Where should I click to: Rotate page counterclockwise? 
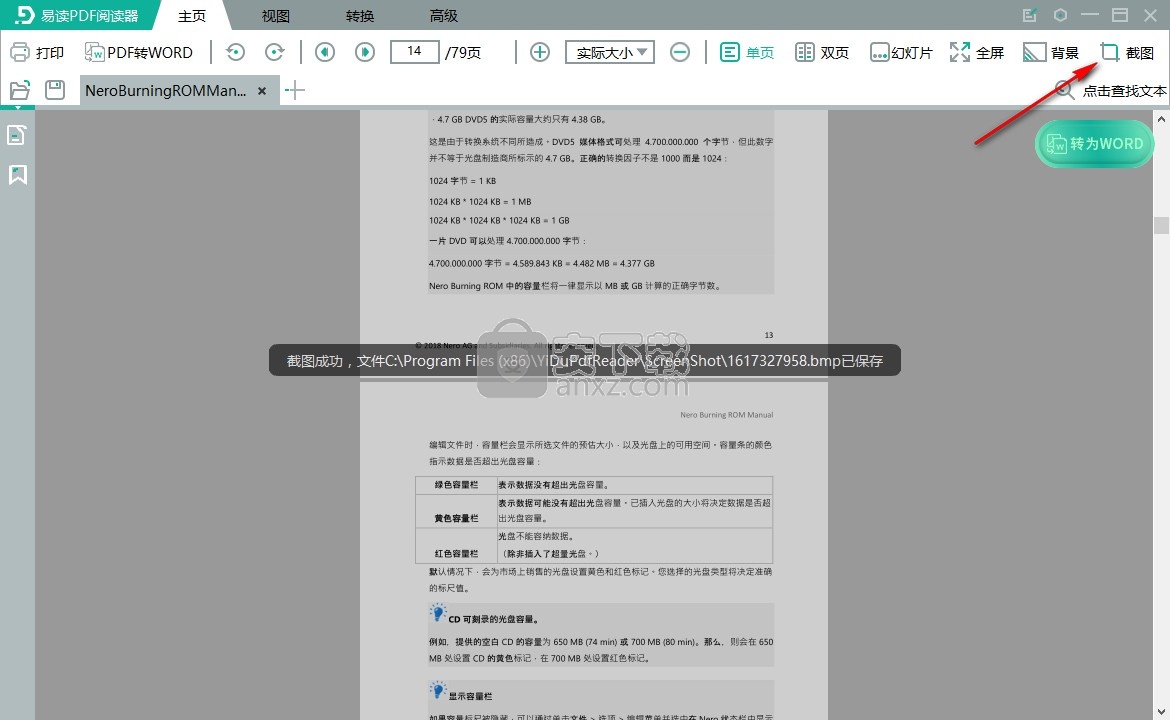point(235,52)
